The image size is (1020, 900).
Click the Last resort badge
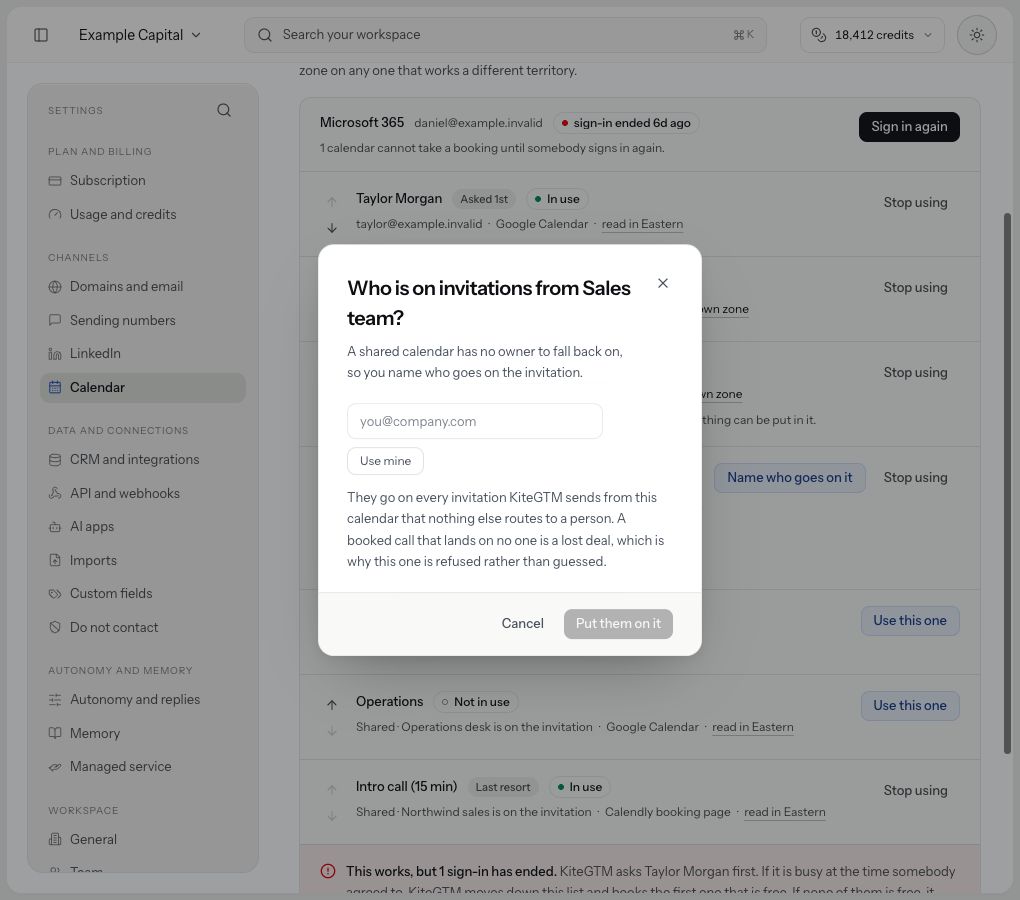click(x=503, y=788)
